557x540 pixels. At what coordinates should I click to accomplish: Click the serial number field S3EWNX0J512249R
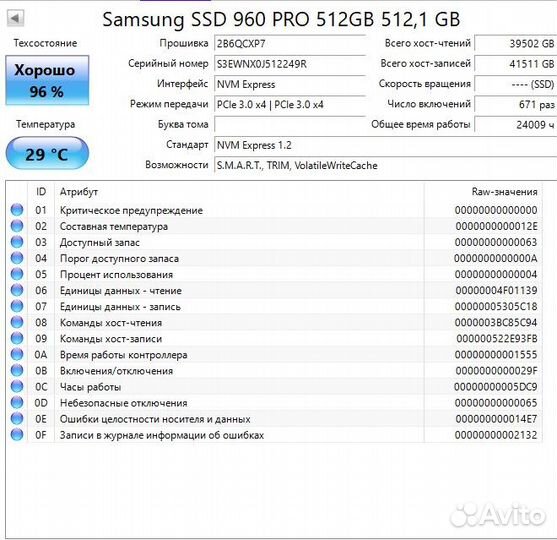290,64
